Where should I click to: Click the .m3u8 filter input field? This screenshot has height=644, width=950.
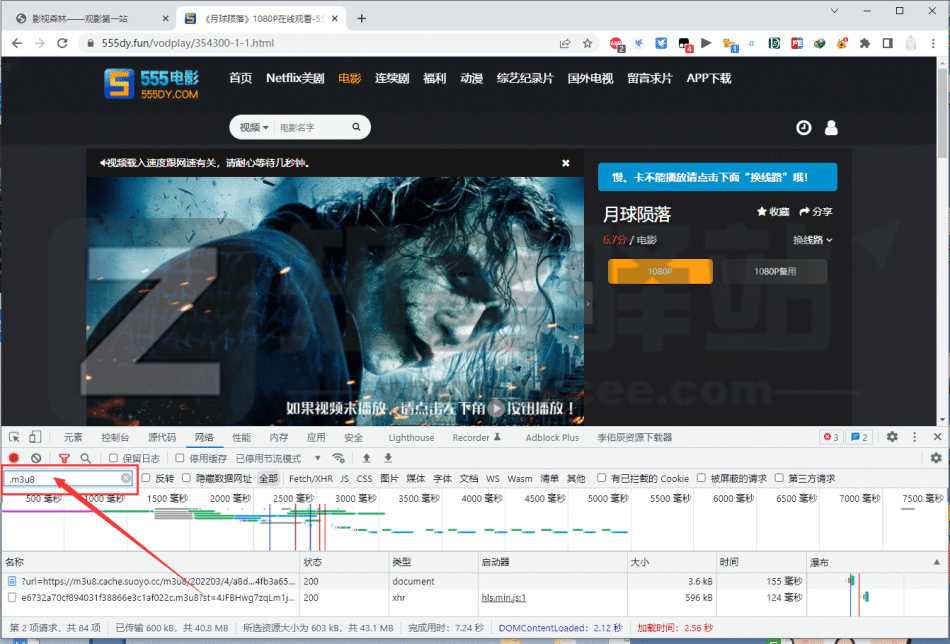pyautogui.click(x=60, y=478)
